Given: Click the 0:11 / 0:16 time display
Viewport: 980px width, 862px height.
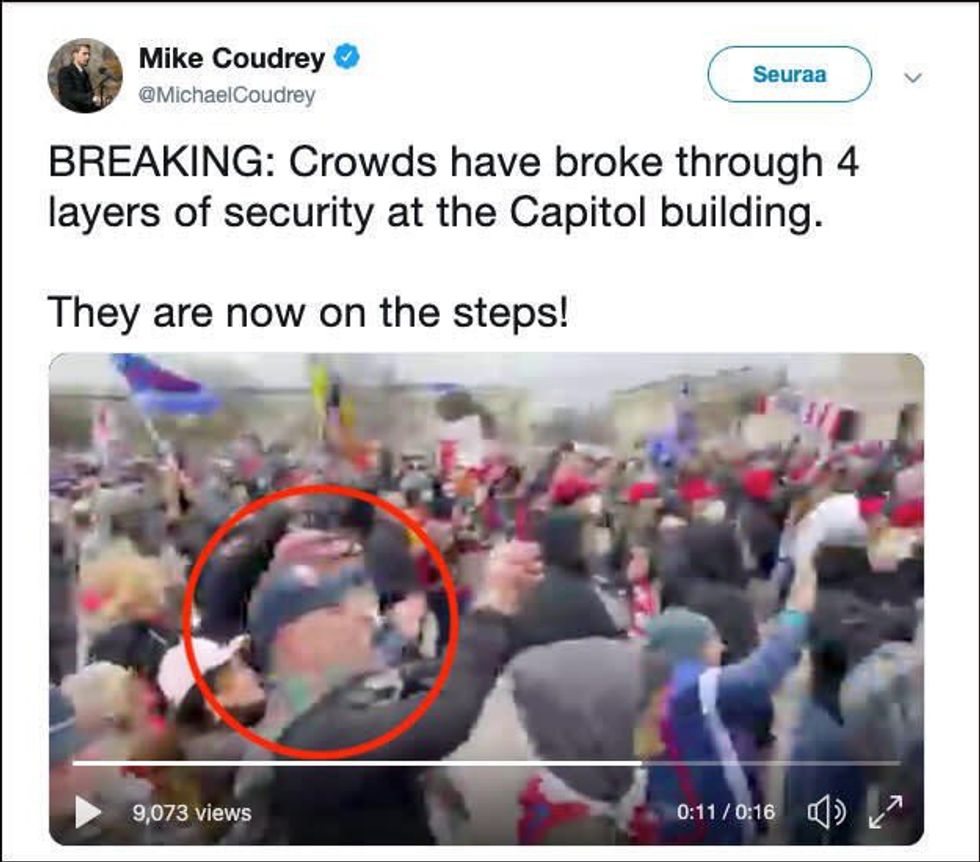Looking at the screenshot, I should (x=726, y=812).
